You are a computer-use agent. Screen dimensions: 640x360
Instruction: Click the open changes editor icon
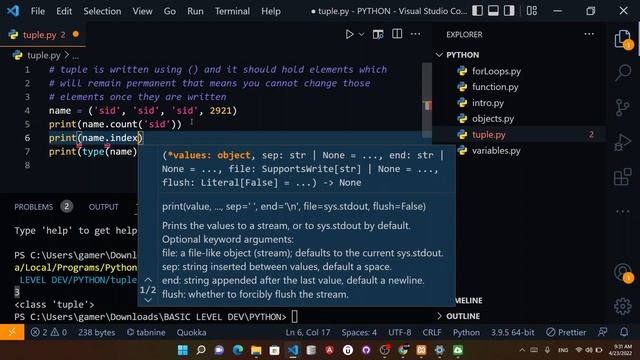pos(378,34)
